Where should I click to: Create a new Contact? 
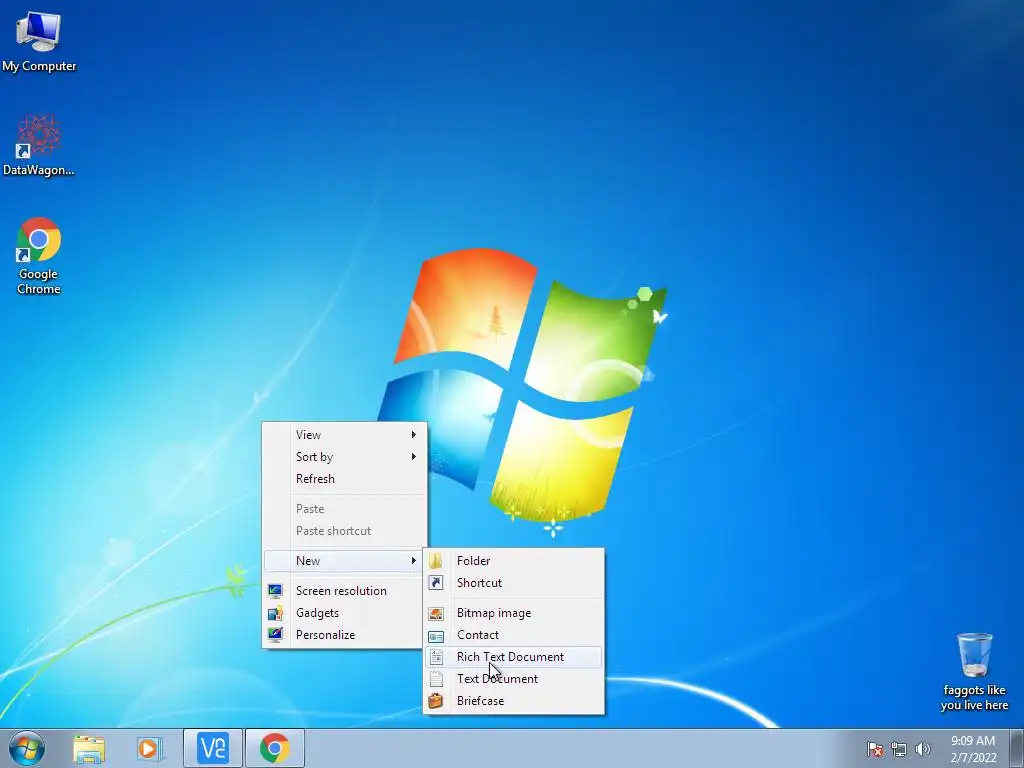[x=514, y=635]
